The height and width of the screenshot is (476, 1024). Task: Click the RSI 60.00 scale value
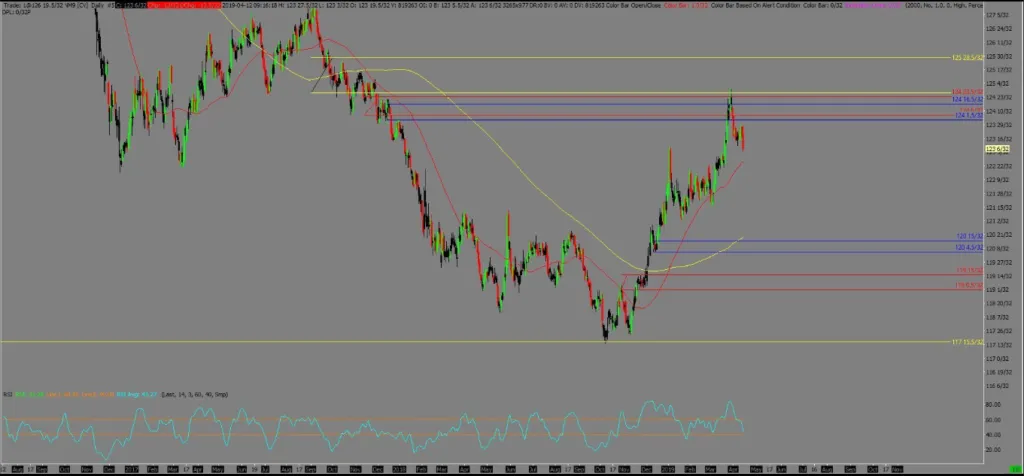pos(994,419)
